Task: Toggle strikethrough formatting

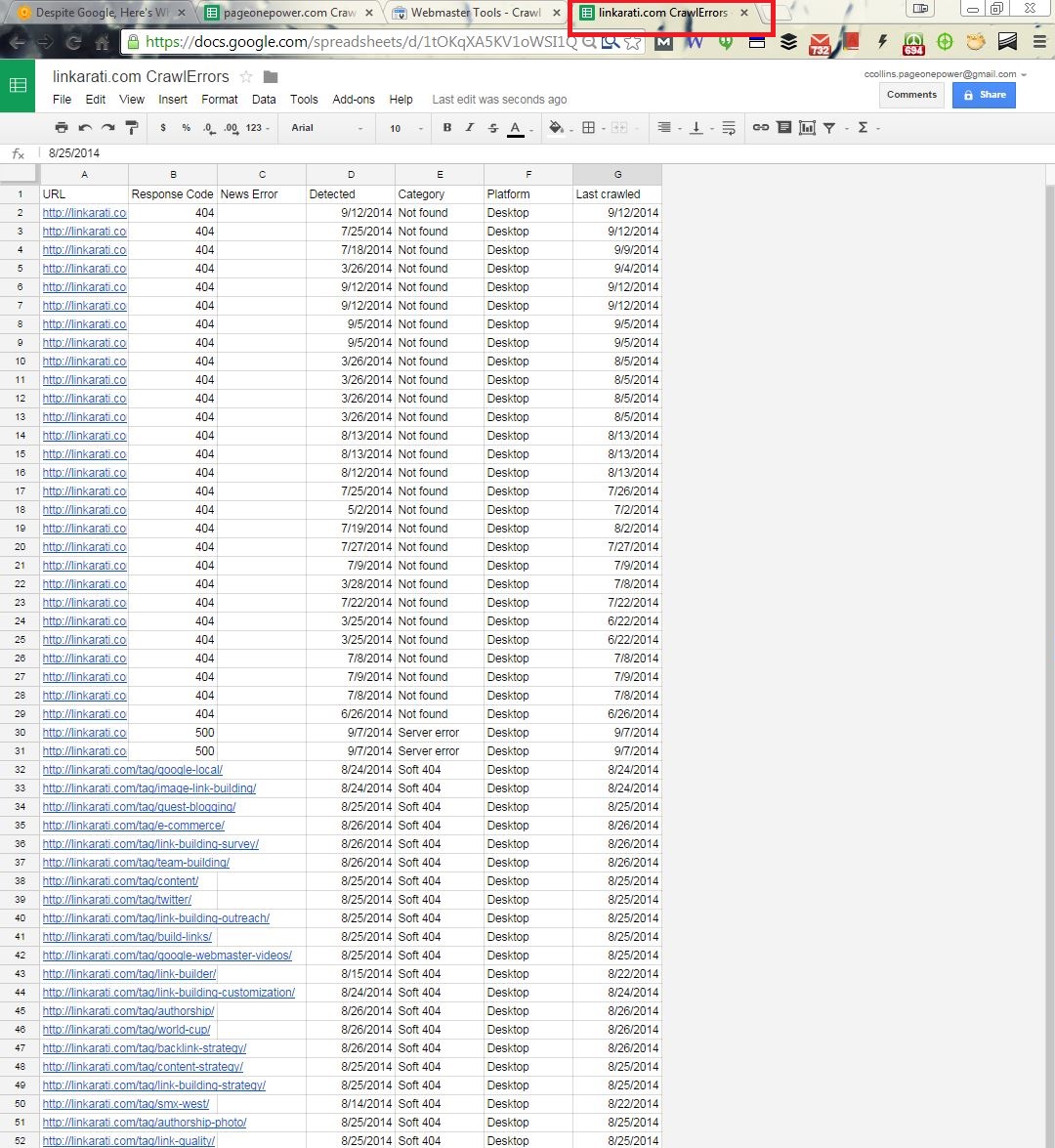Action: click(492, 127)
